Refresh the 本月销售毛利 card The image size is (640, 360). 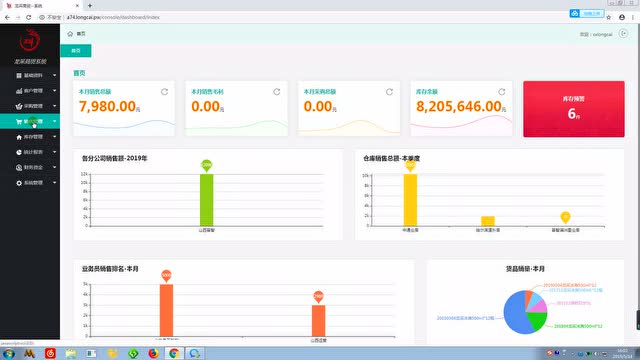tap(277, 92)
